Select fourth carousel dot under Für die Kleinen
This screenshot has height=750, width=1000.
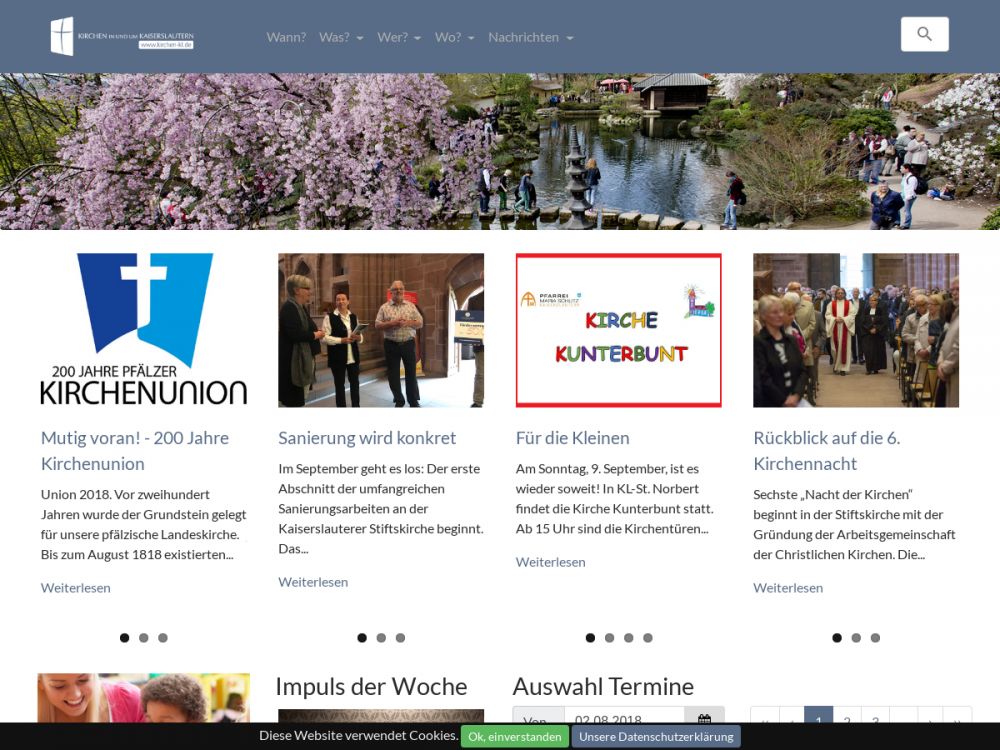pos(647,638)
